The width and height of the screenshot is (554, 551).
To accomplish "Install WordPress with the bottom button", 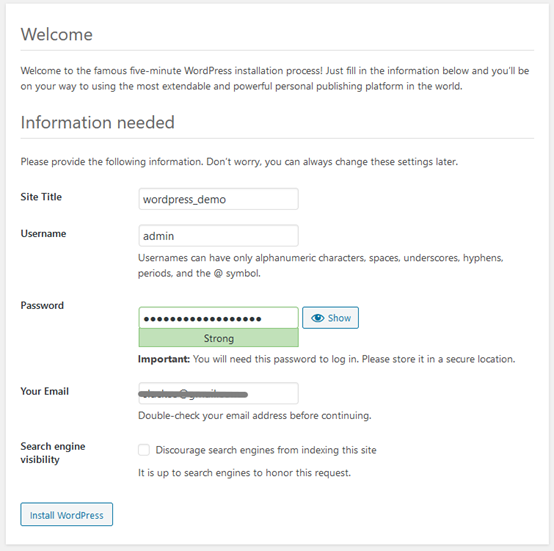I will (x=66, y=515).
